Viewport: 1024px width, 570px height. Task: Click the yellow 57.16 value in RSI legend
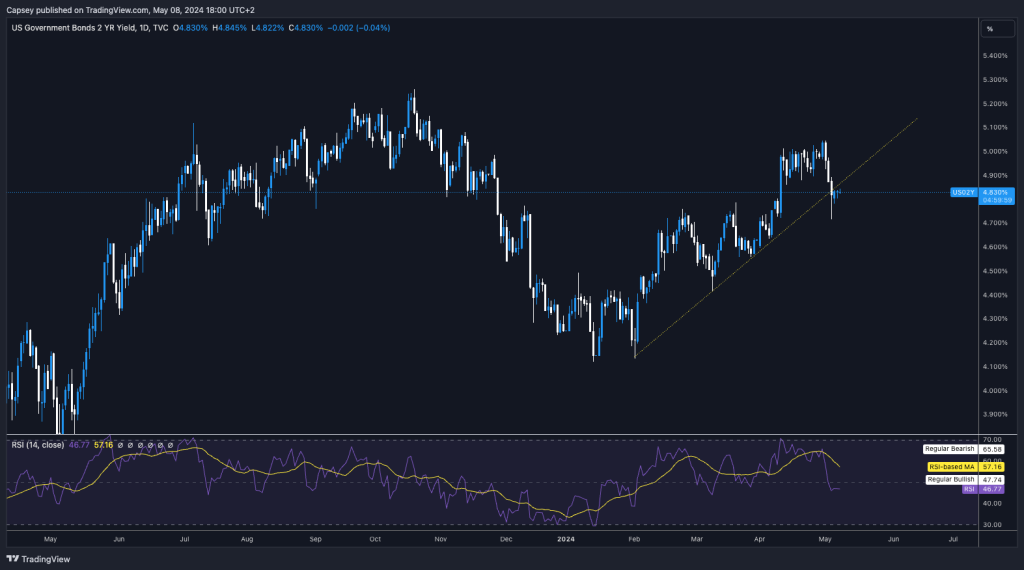click(103, 444)
